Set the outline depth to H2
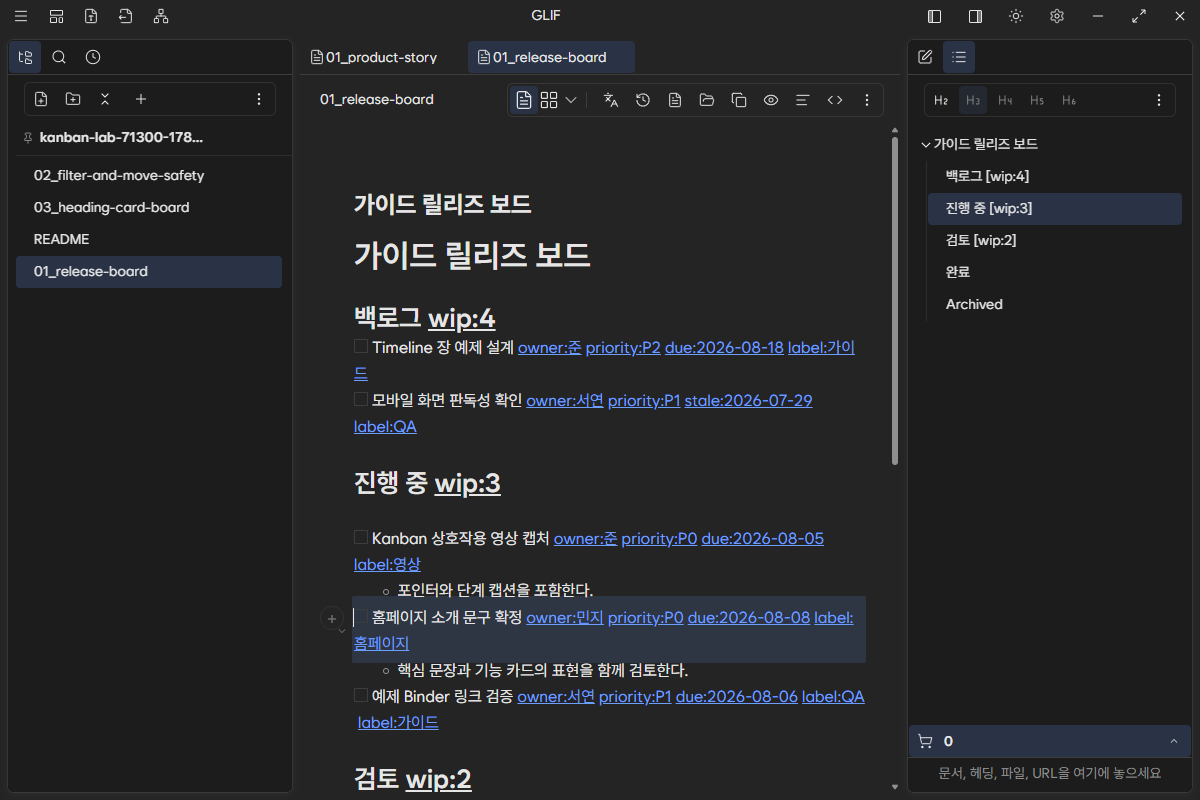Viewport: 1200px width, 800px height. click(x=941, y=100)
